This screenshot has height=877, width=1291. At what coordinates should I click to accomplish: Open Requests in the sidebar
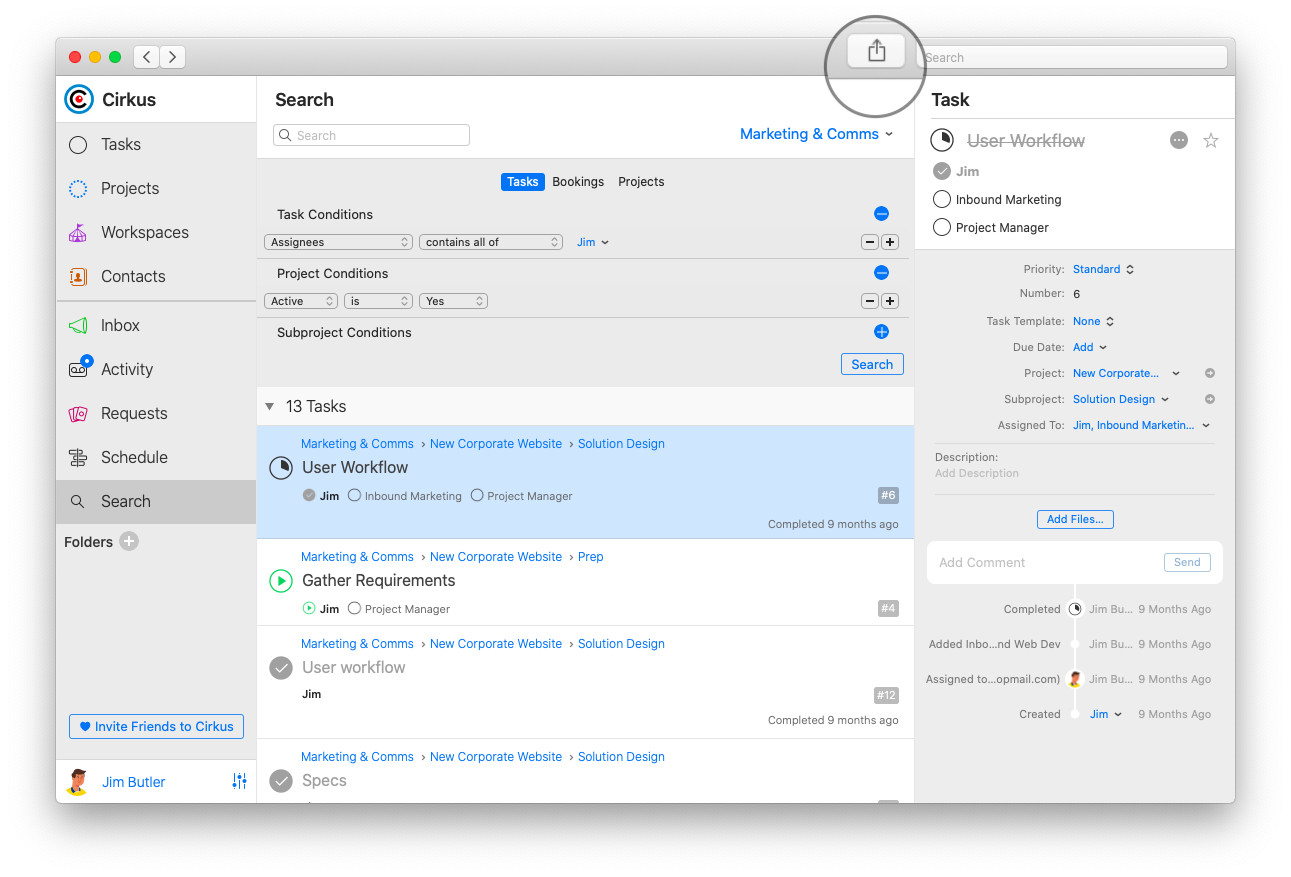click(156, 413)
